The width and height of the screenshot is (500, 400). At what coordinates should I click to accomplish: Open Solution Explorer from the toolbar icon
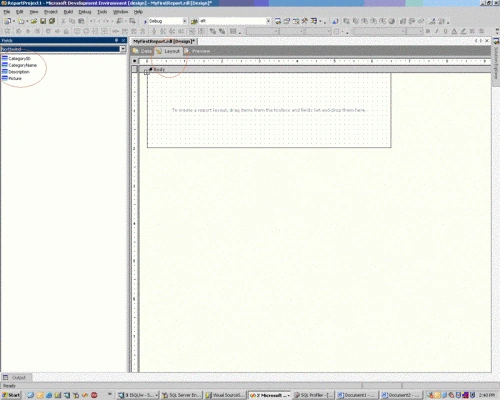[x=278, y=21]
